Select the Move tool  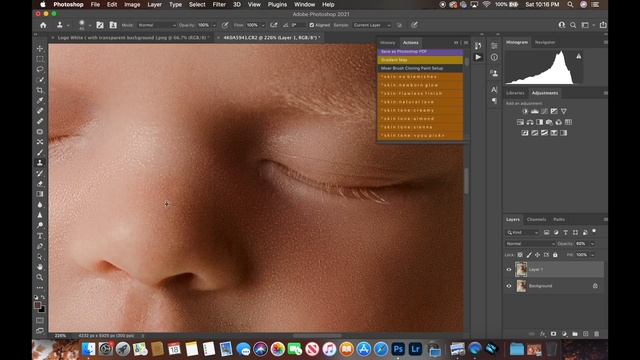click(x=40, y=48)
